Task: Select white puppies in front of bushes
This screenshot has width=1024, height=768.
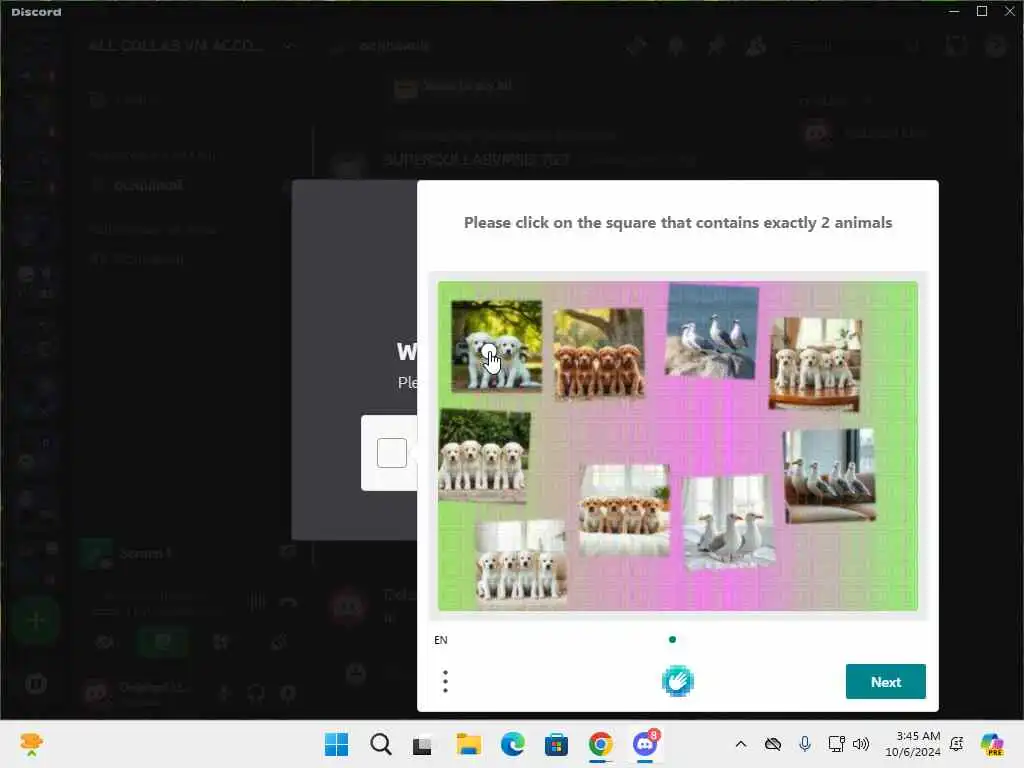Action: (484, 456)
